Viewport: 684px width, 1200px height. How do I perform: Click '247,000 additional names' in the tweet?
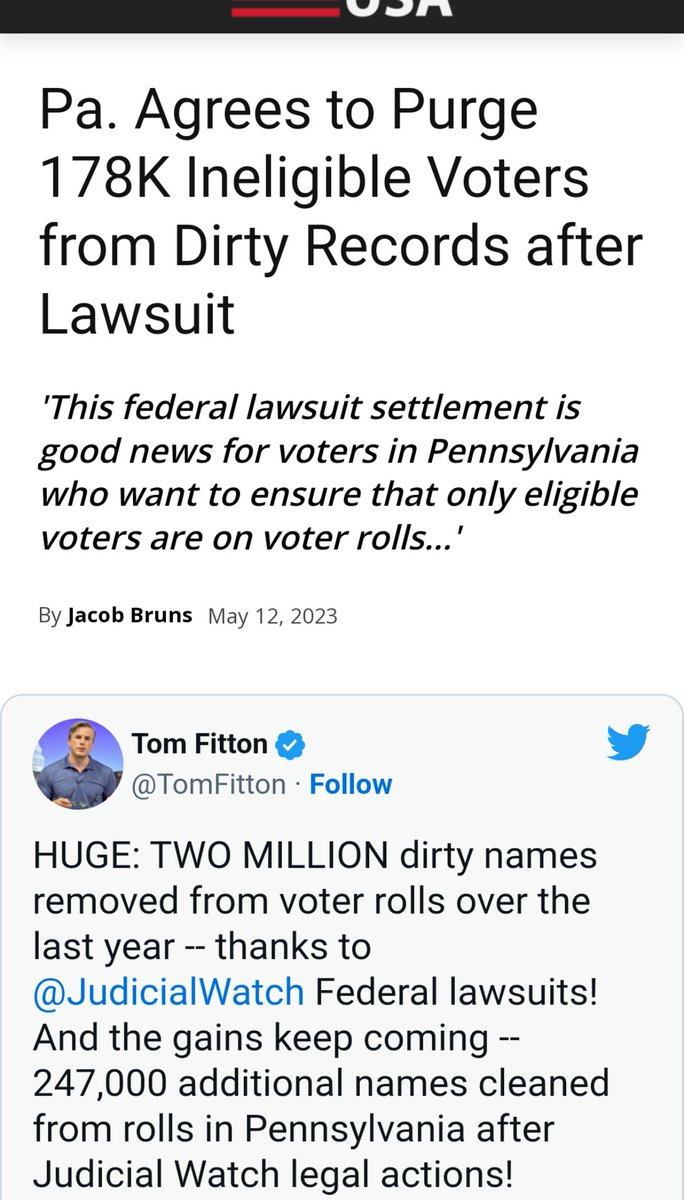coord(321,1083)
